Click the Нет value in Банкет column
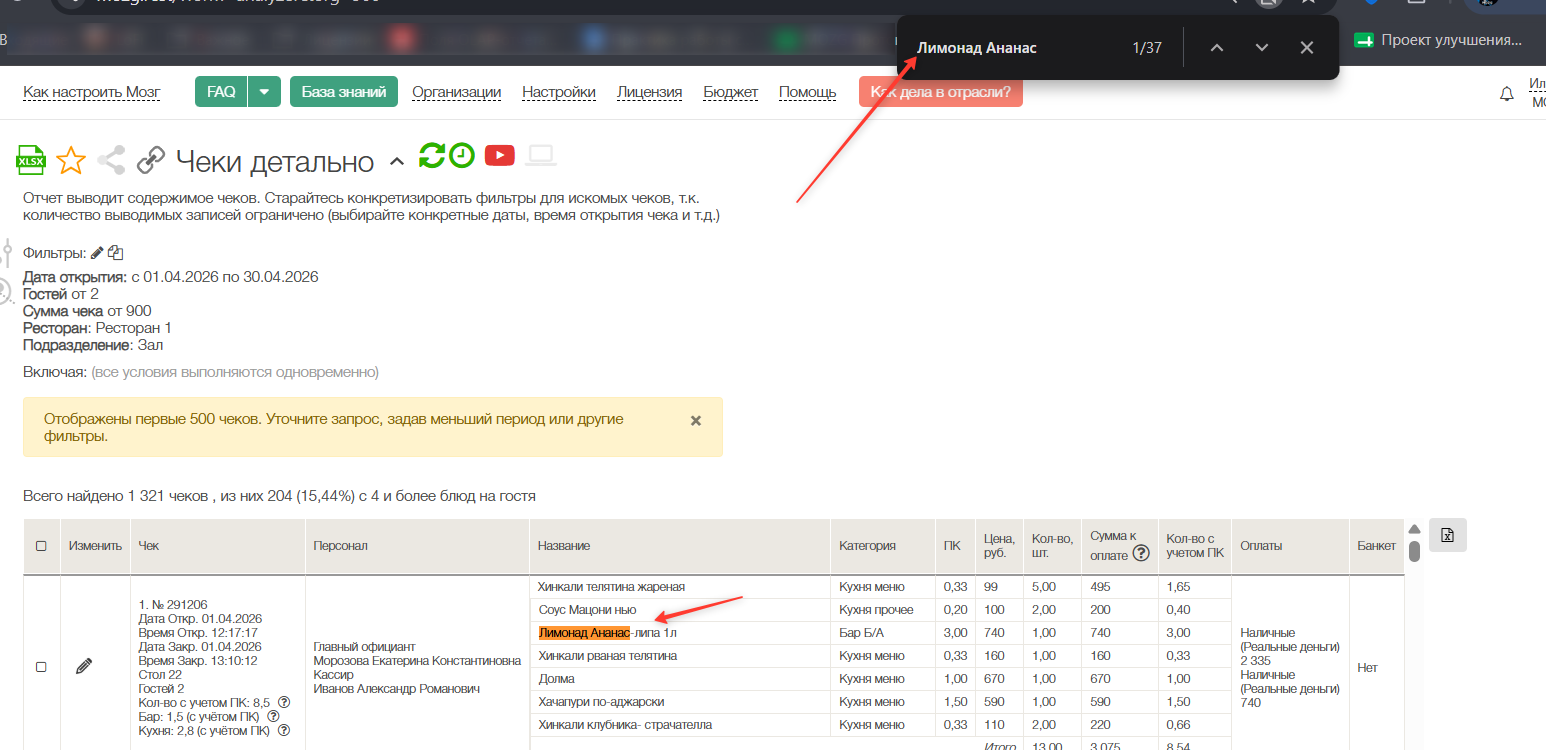This screenshot has width=1546, height=750. pos(1367,667)
